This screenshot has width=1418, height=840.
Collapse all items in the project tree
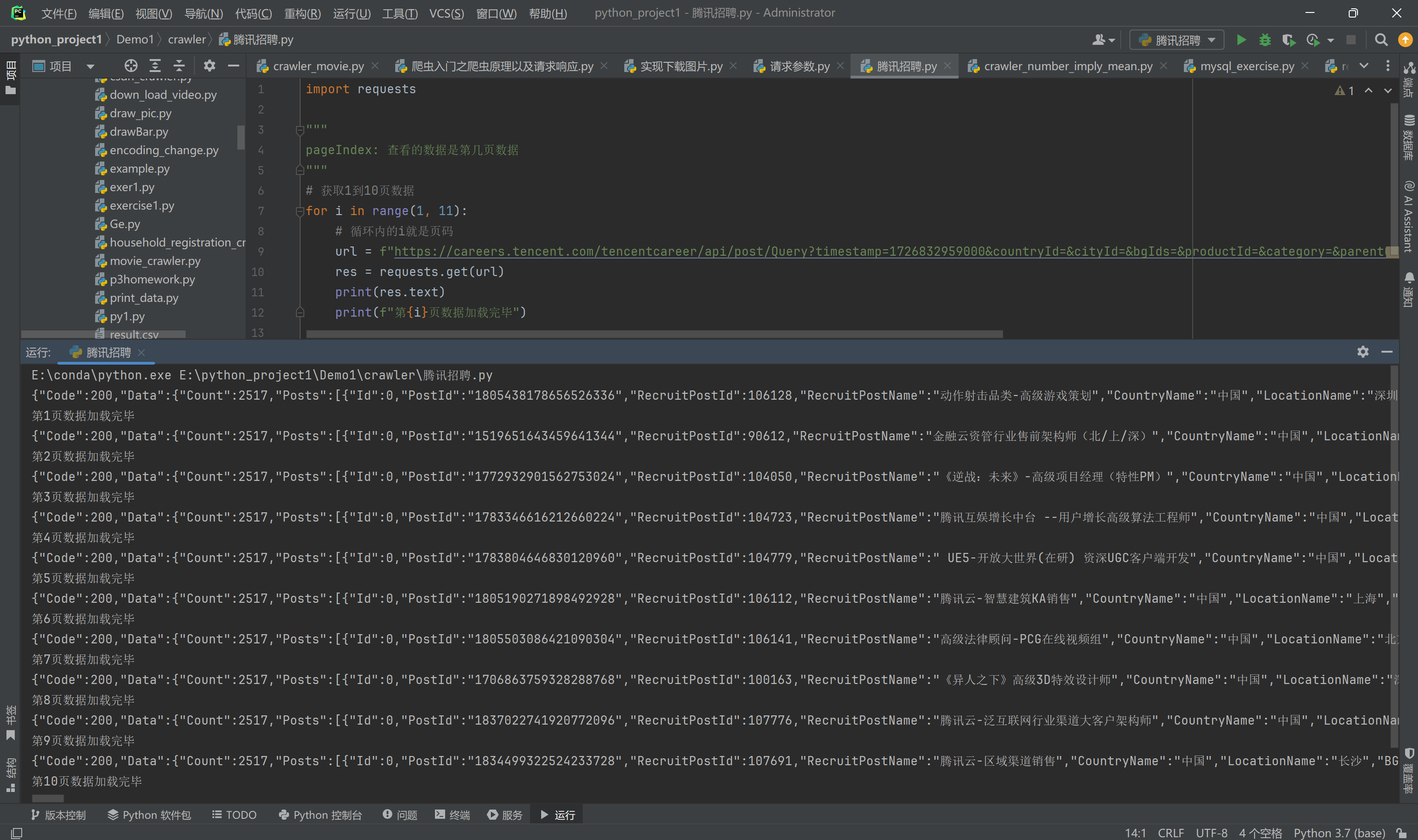[179, 66]
